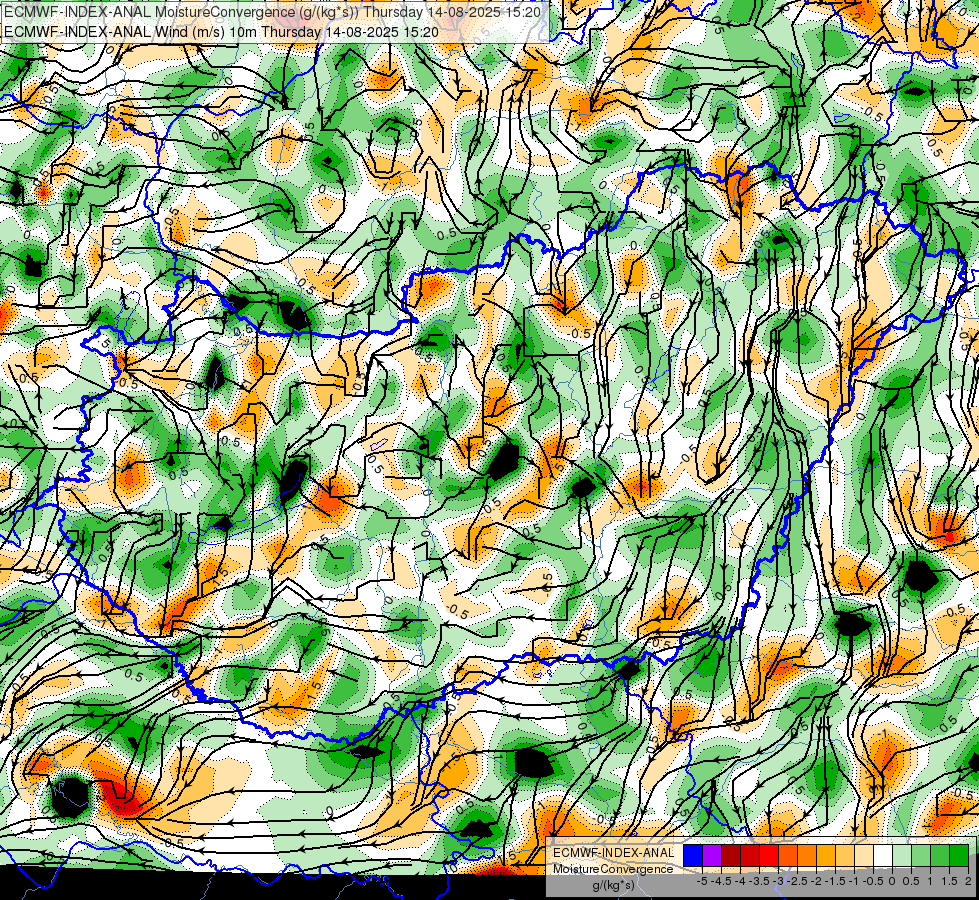Click the white legend color swatch

pyautogui.click(x=883, y=856)
